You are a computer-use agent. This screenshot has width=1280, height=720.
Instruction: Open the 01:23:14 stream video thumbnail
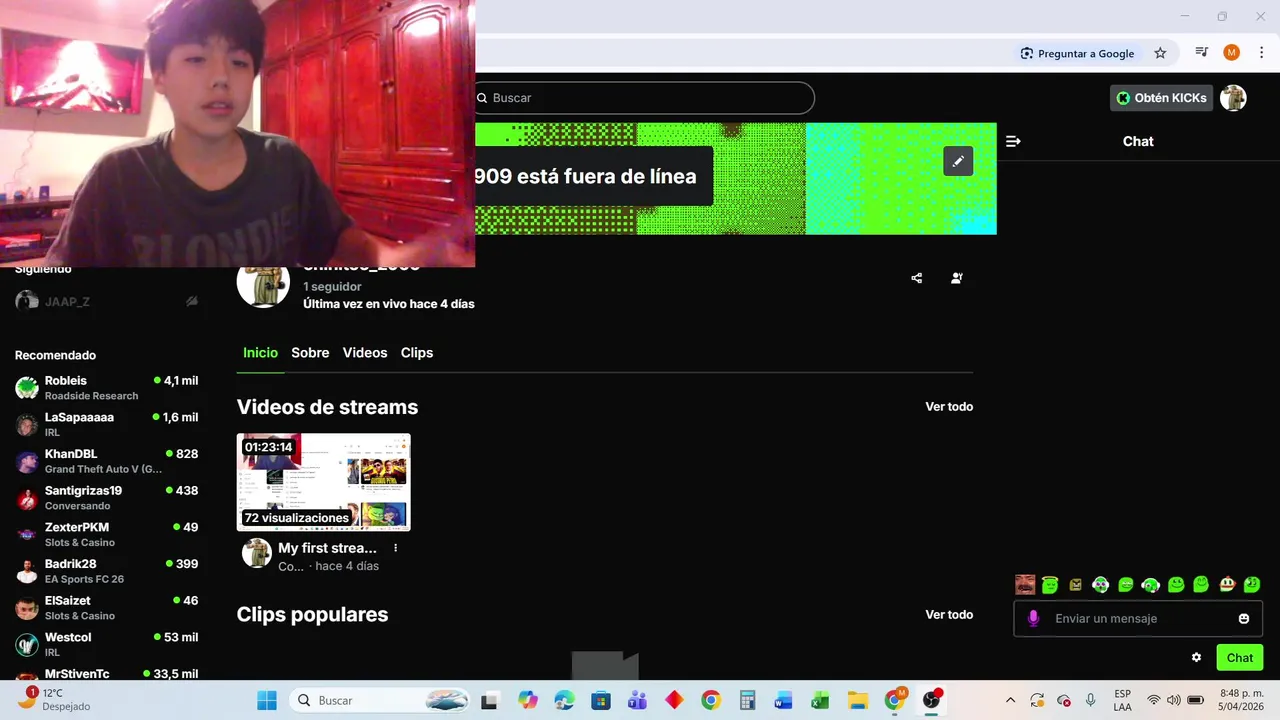point(324,482)
